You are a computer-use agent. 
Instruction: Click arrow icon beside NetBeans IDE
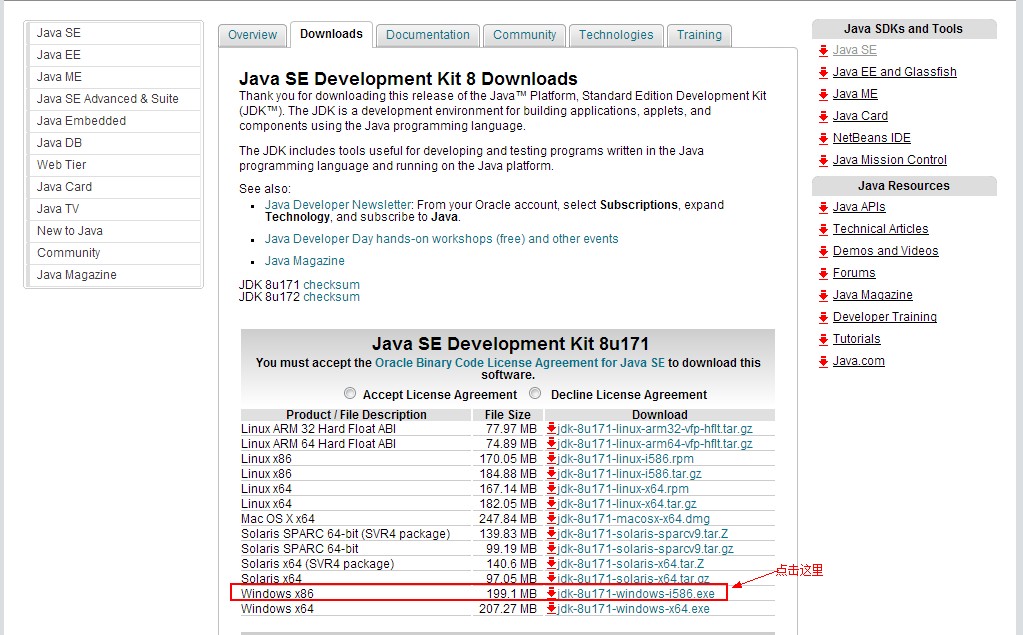coord(823,138)
